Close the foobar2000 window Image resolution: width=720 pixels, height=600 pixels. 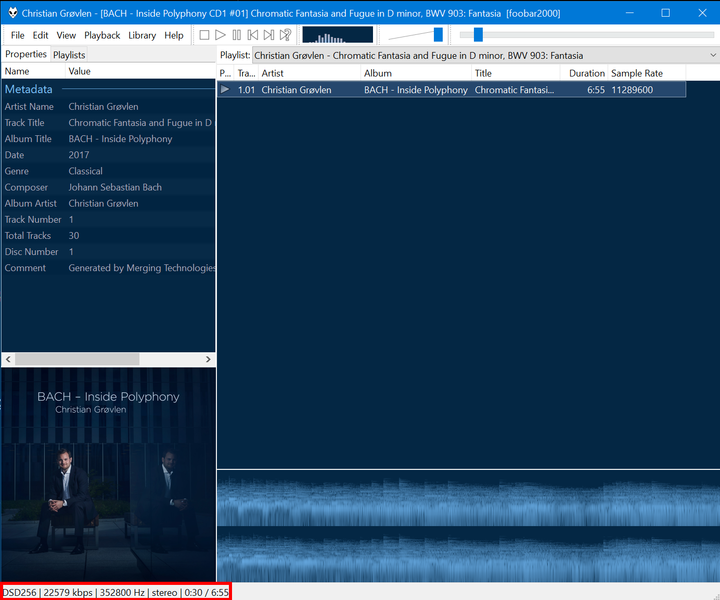[702, 13]
